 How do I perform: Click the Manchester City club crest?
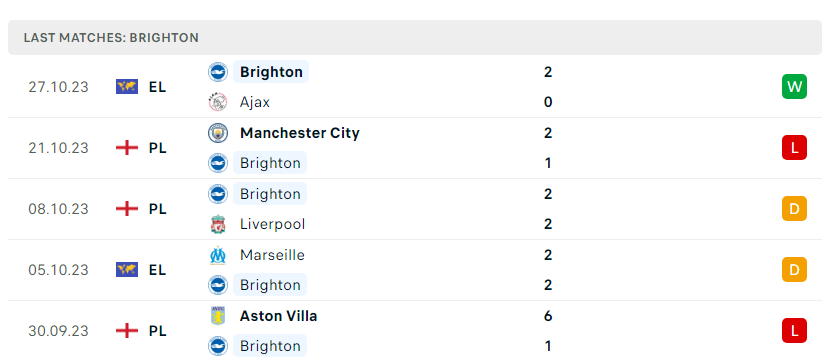point(218,133)
